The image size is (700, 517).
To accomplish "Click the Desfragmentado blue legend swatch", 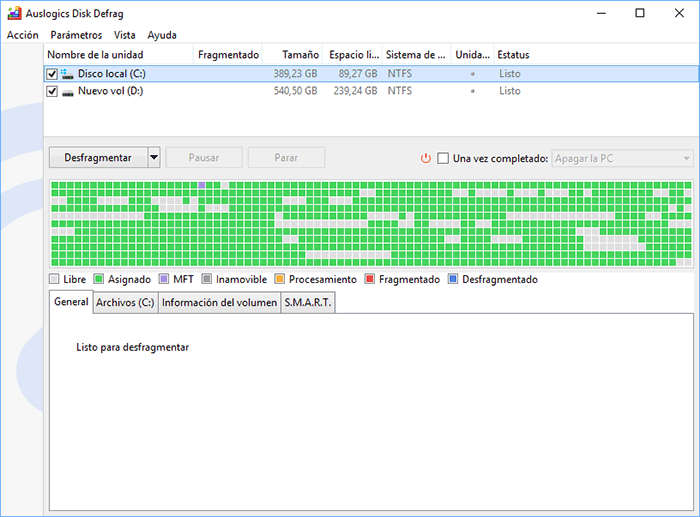I will pos(453,279).
